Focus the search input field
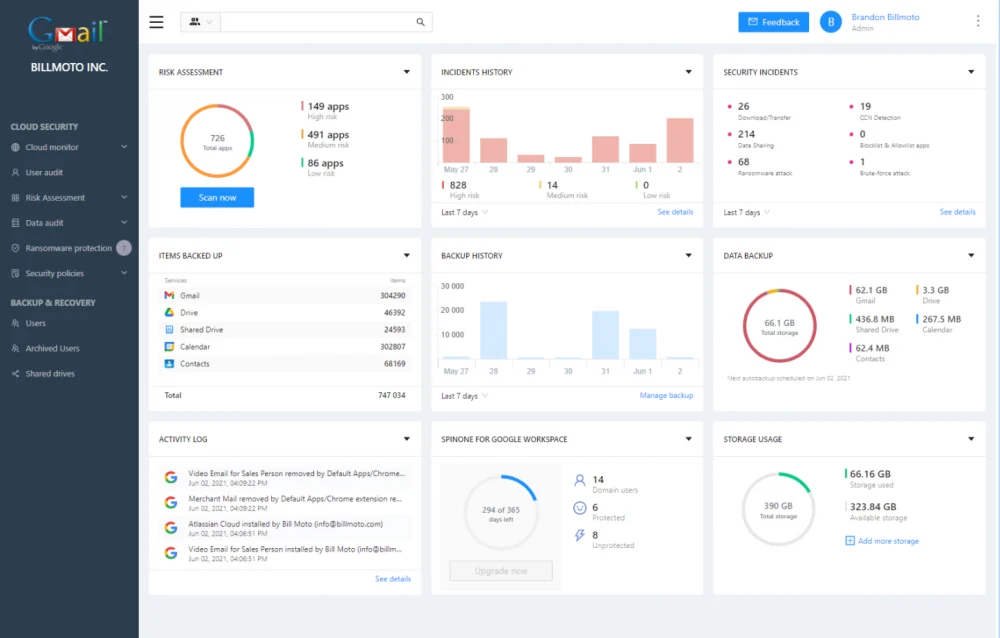The height and width of the screenshot is (638, 1000). 317,22
